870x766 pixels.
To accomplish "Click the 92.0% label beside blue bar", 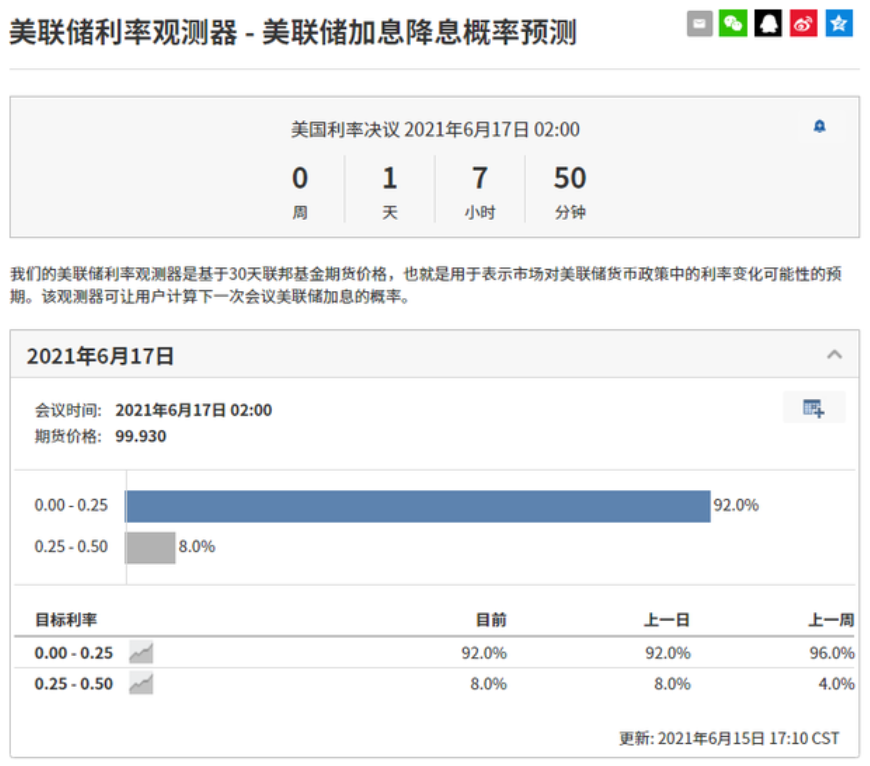I will point(736,505).
